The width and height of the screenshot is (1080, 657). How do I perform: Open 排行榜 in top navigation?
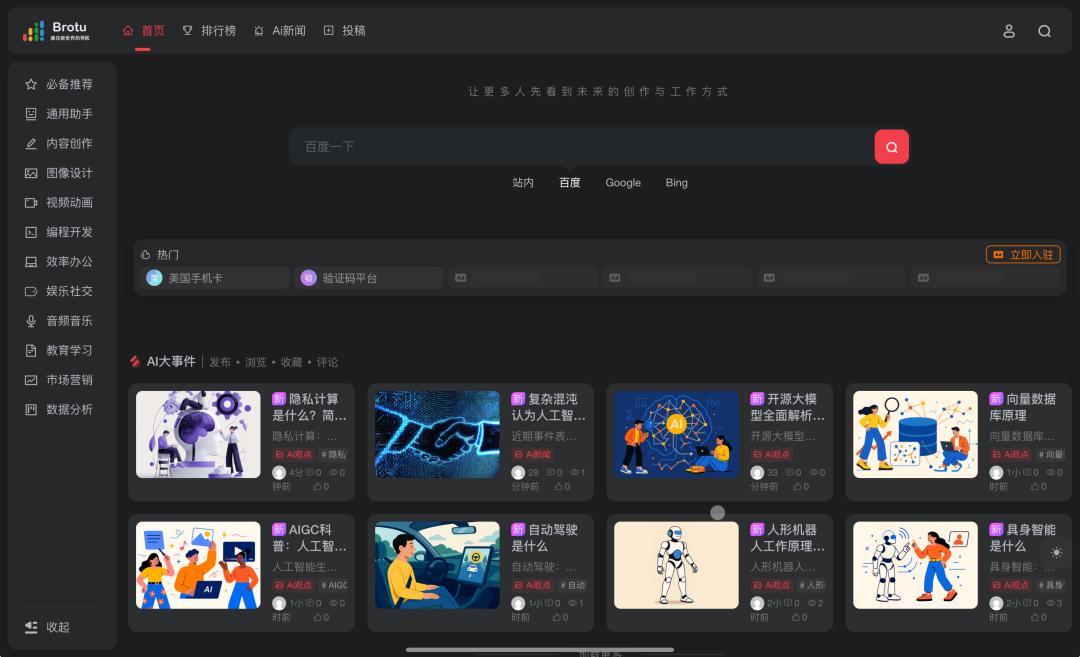pyautogui.click(x=209, y=31)
